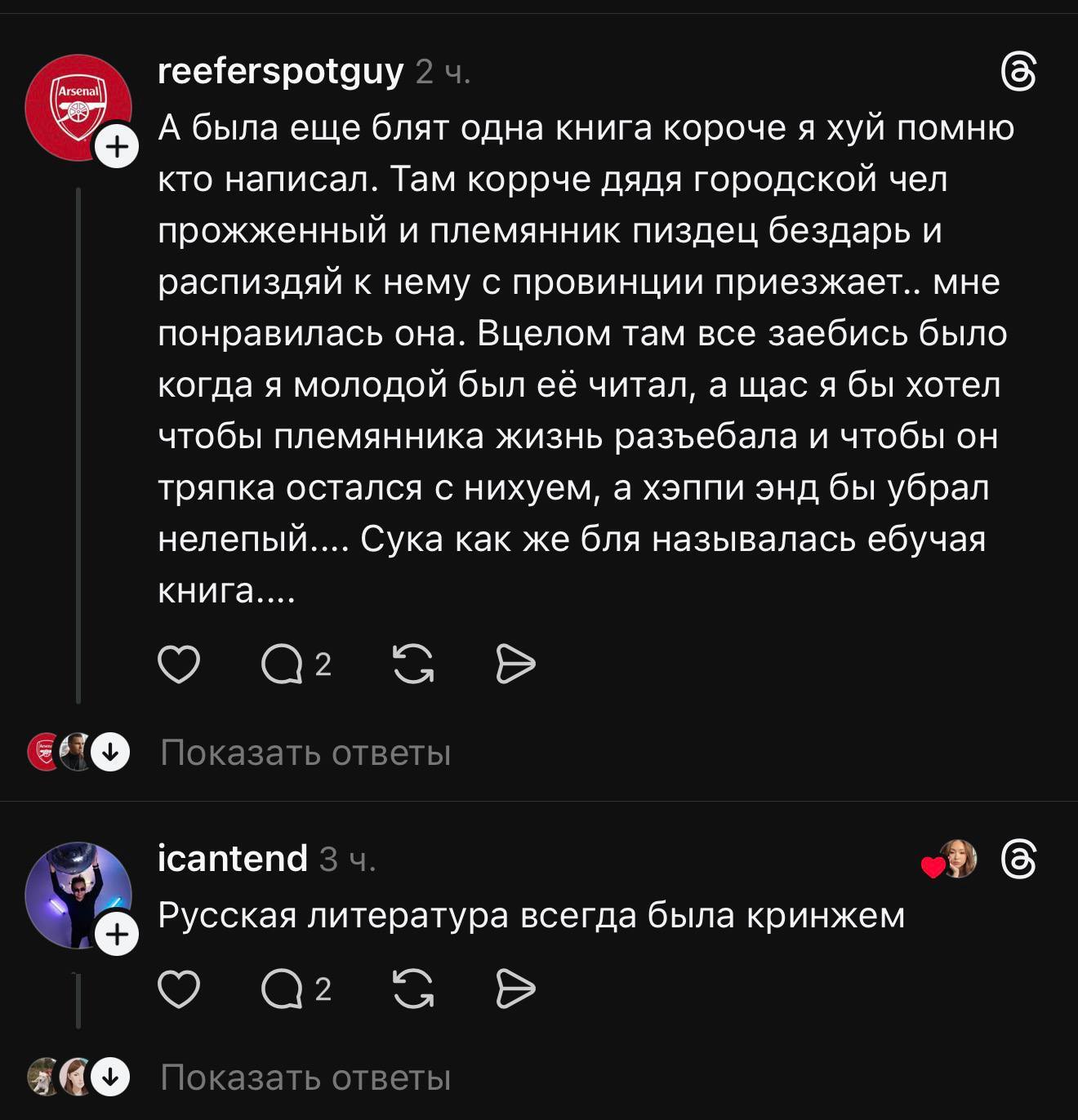This screenshot has height=1120, width=1078.
Task: Repost the icantend post
Action: (x=413, y=989)
